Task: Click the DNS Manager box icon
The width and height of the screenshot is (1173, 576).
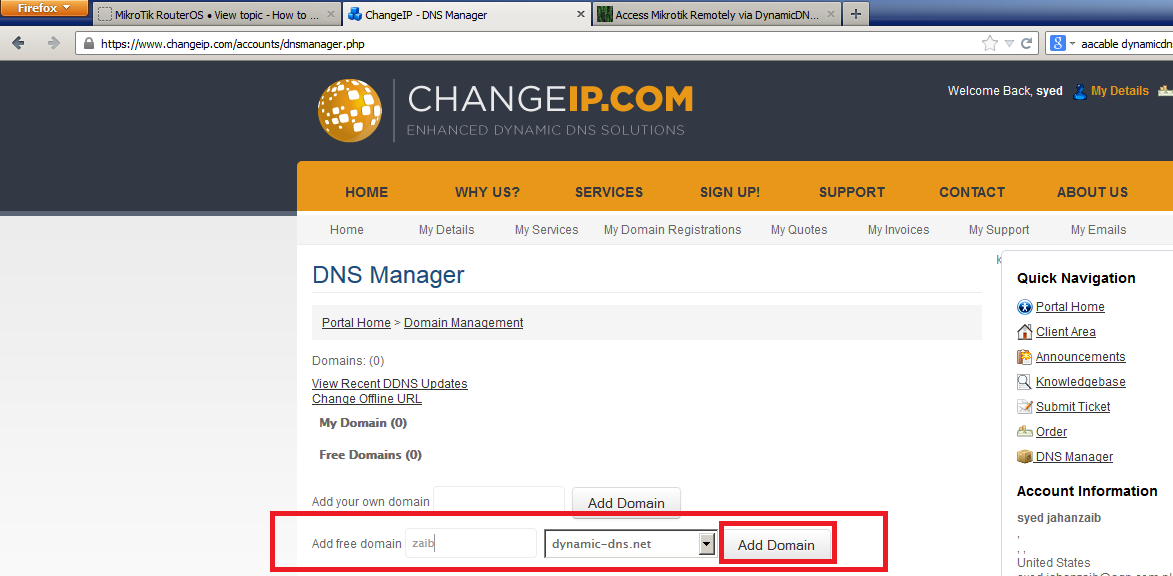Action: point(1024,457)
